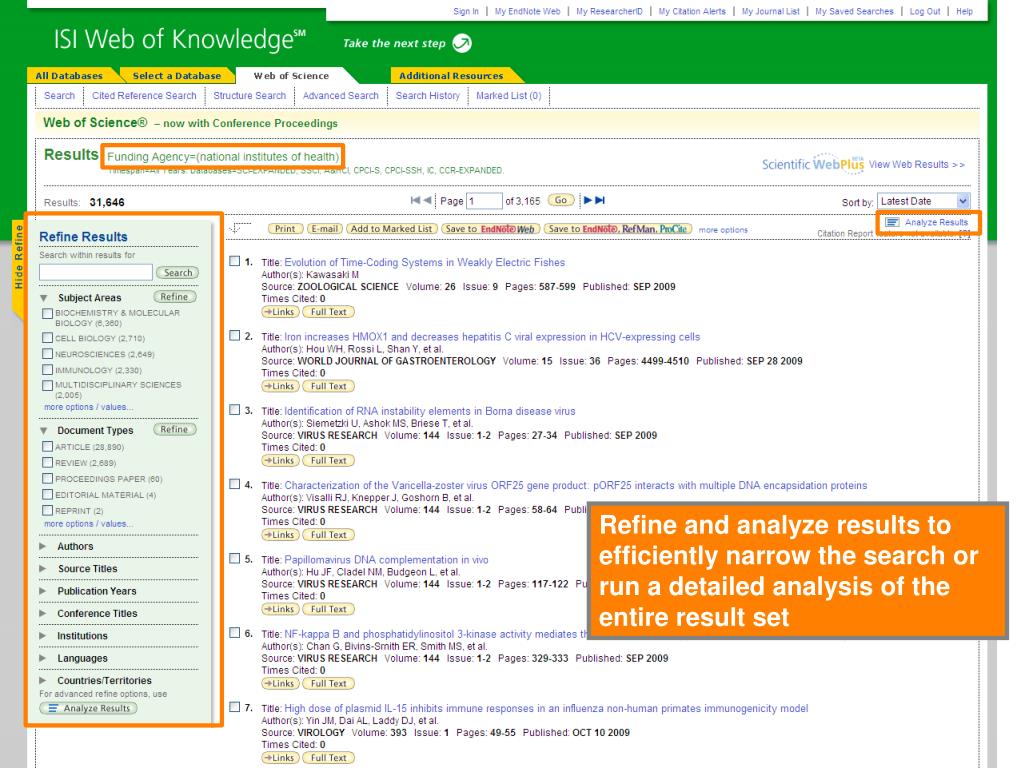Check the Biochemistry & Molecular Biology subject box

tap(47, 313)
